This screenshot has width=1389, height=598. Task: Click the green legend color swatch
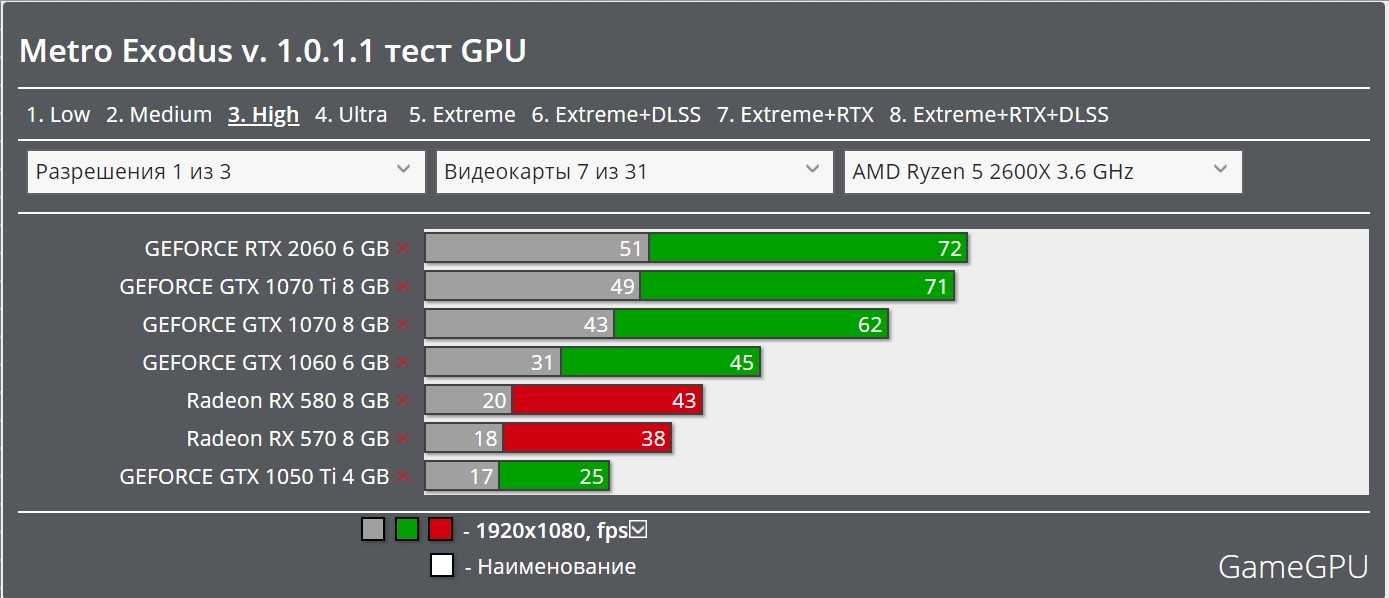click(407, 529)
